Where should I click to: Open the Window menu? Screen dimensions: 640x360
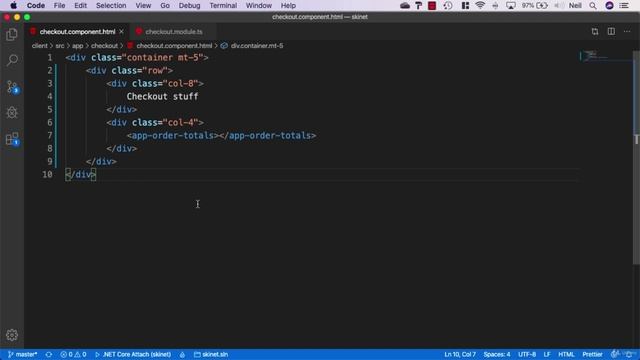pyautogui.click(x=259, y=5)
